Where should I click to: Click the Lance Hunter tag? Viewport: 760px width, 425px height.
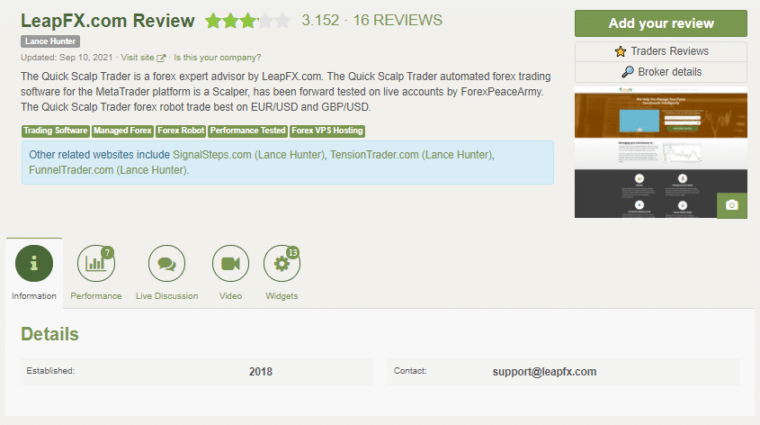(x=50, y=42)
